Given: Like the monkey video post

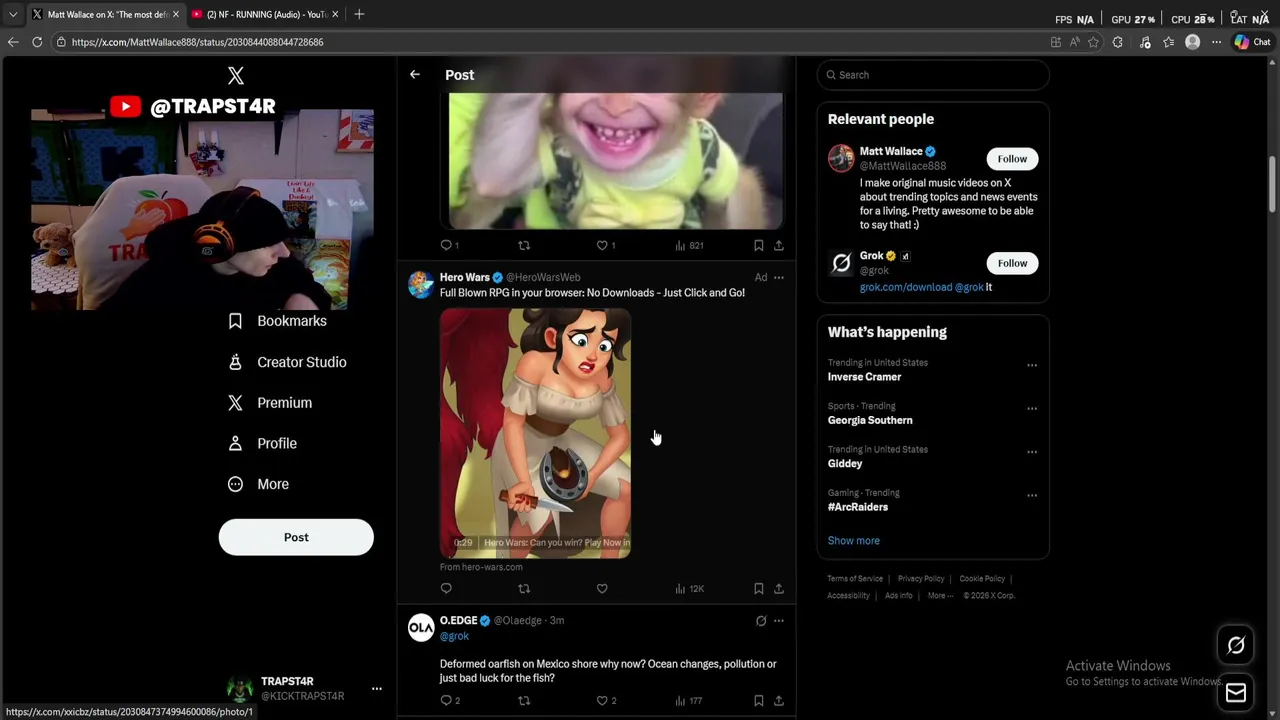Looking at the screenshot, I should coord(602,245).
